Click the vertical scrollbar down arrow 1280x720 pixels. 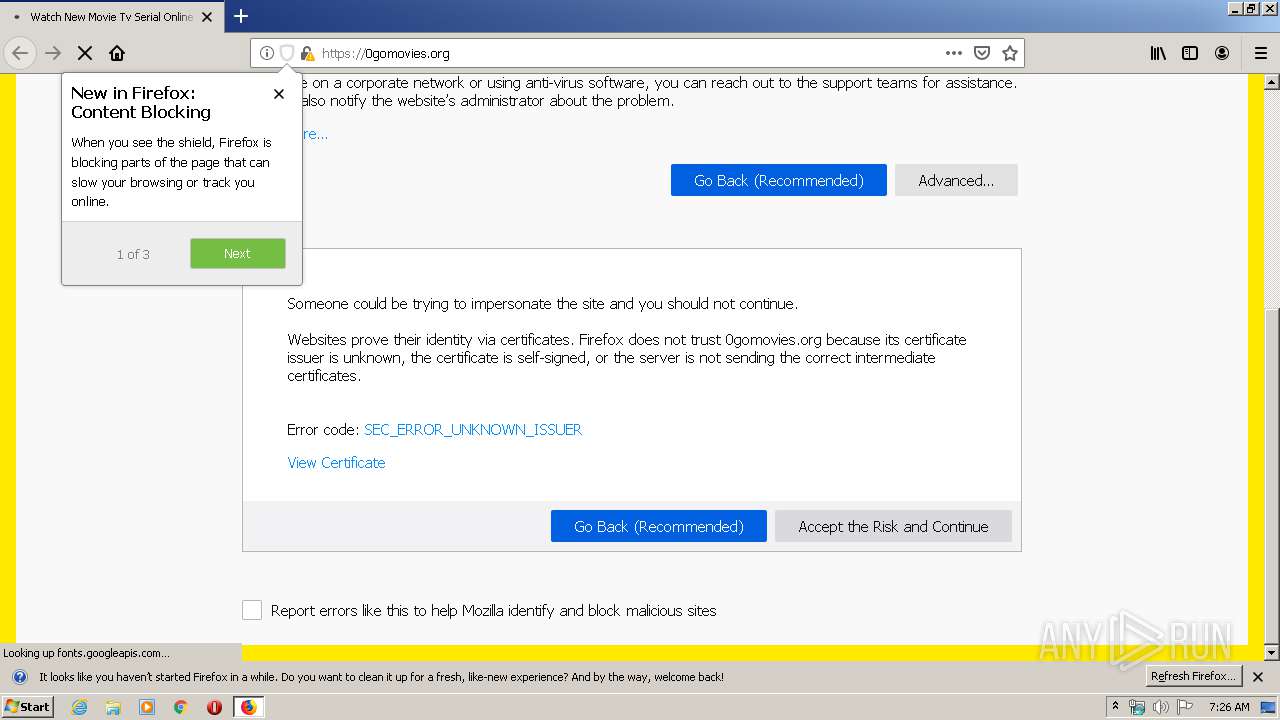pyautogui.click(x=1272, y=652)
